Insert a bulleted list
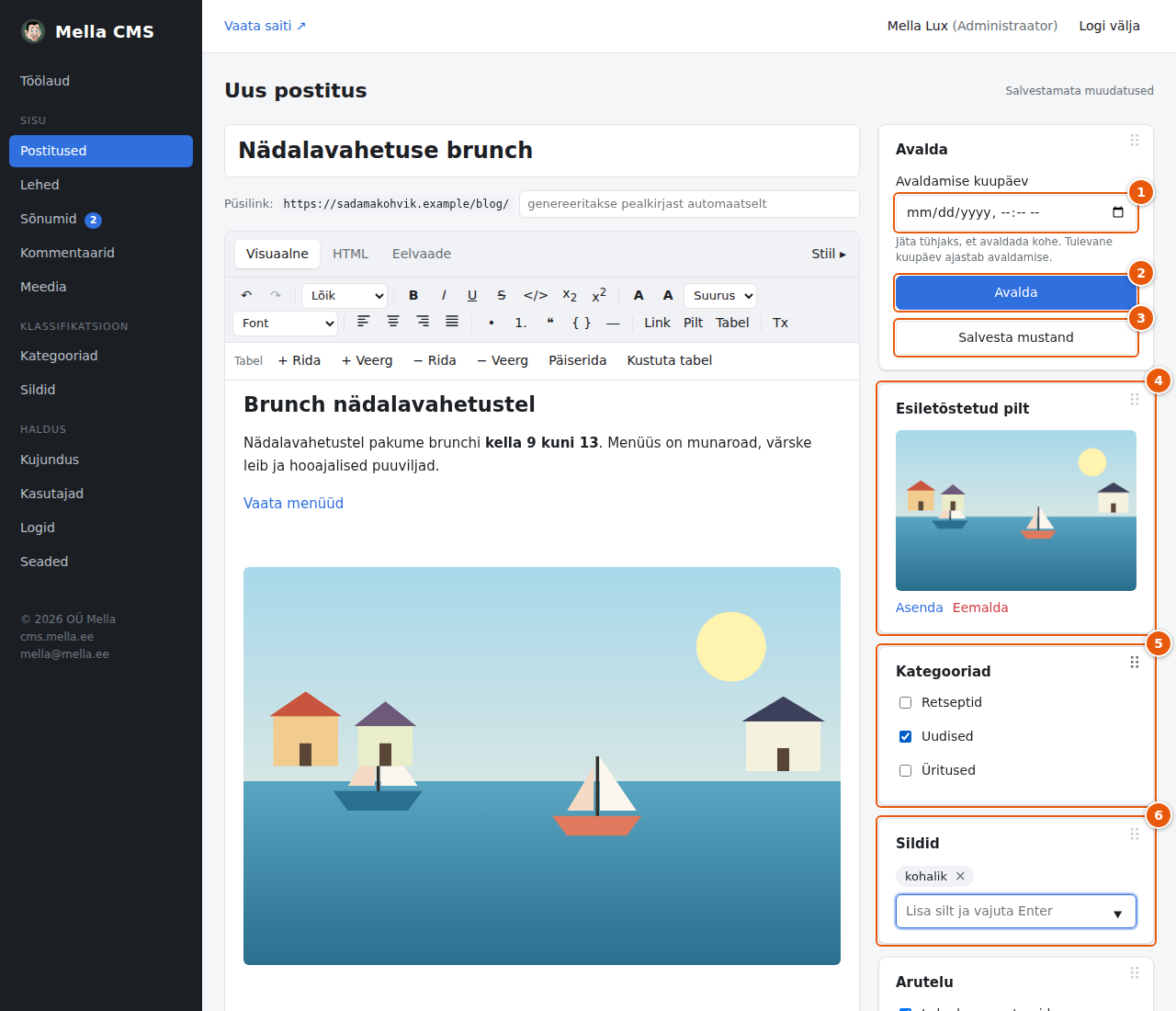1176x1011 pixels. [492, 323]
